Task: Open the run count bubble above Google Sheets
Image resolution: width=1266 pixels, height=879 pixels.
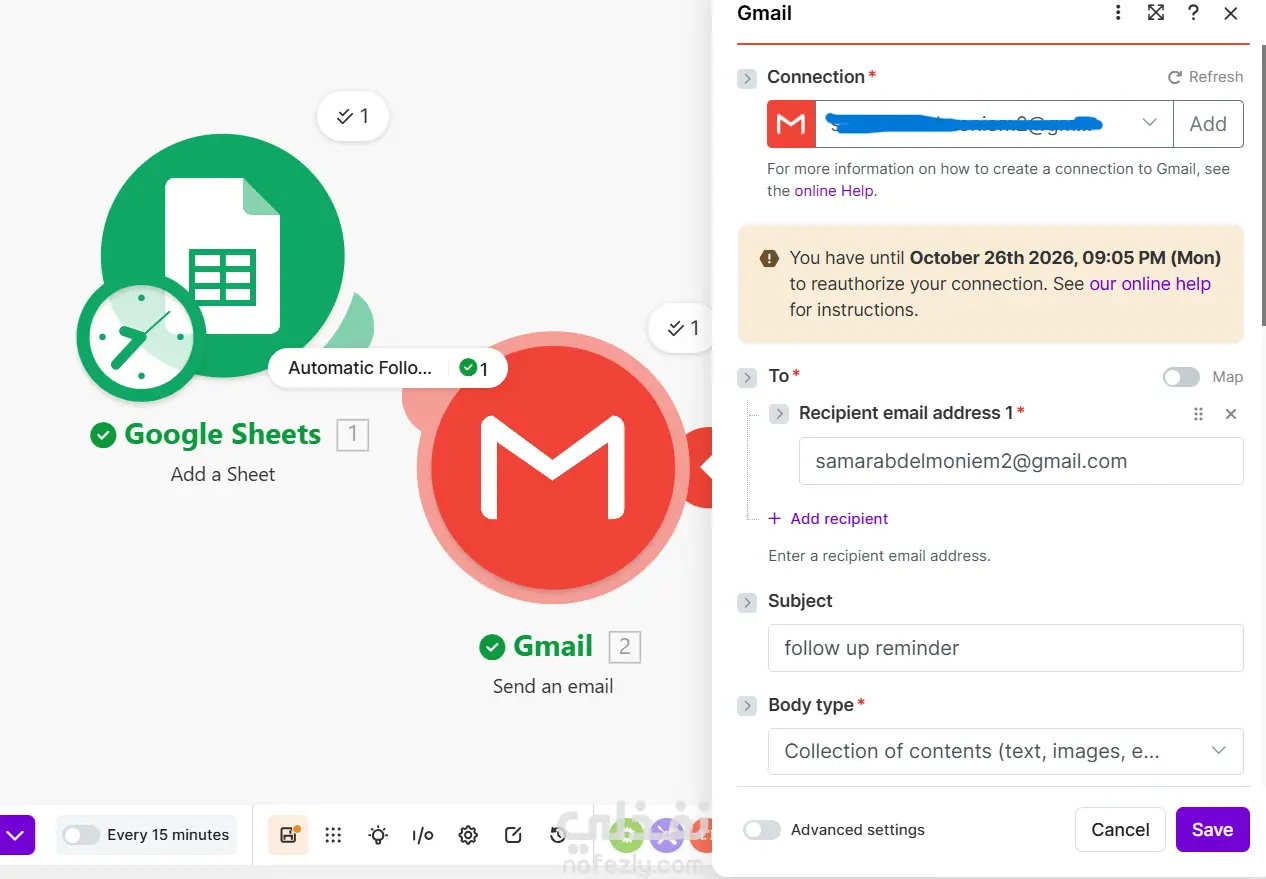Action: click(353, 117)
